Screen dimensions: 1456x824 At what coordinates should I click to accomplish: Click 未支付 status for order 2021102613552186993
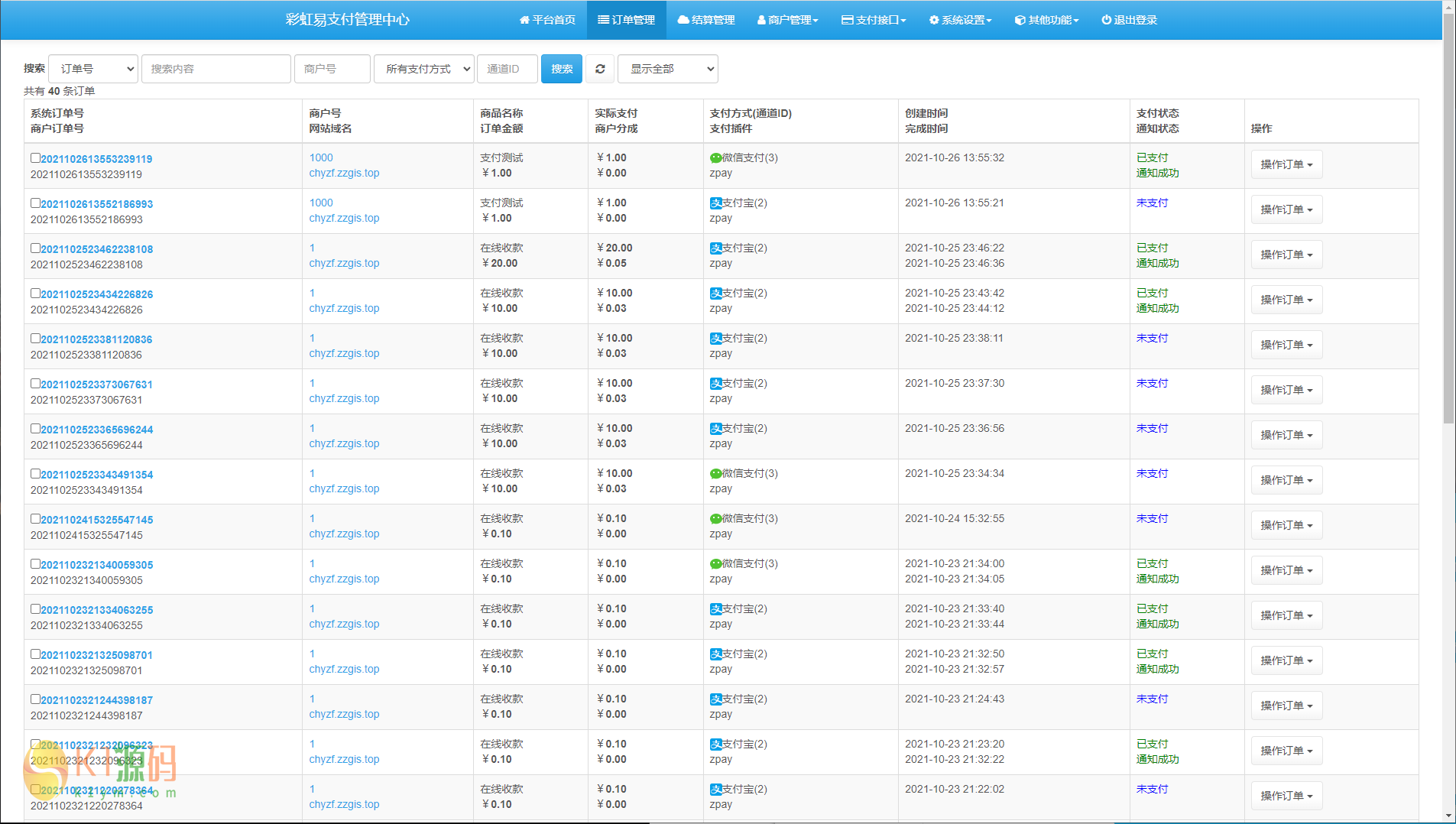click(x=1152, y=203)
